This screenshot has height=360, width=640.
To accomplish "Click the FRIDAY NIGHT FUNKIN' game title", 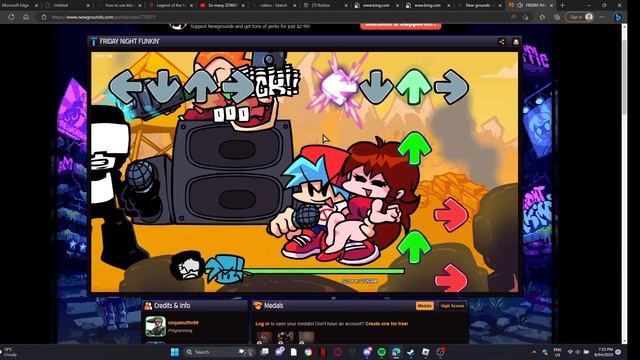I will [129, 41].
